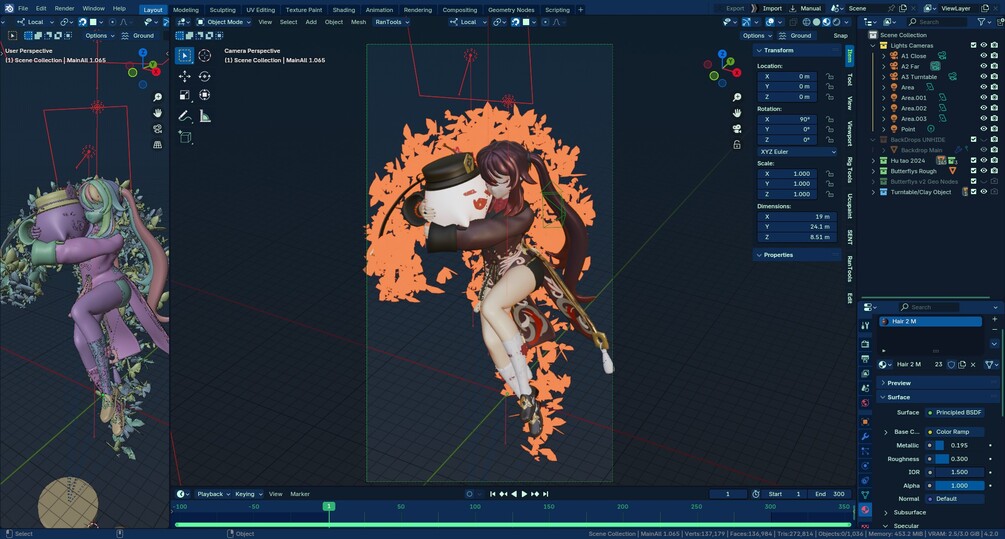Select the Move tool
1005x539 pixels.
coord(185,76)
